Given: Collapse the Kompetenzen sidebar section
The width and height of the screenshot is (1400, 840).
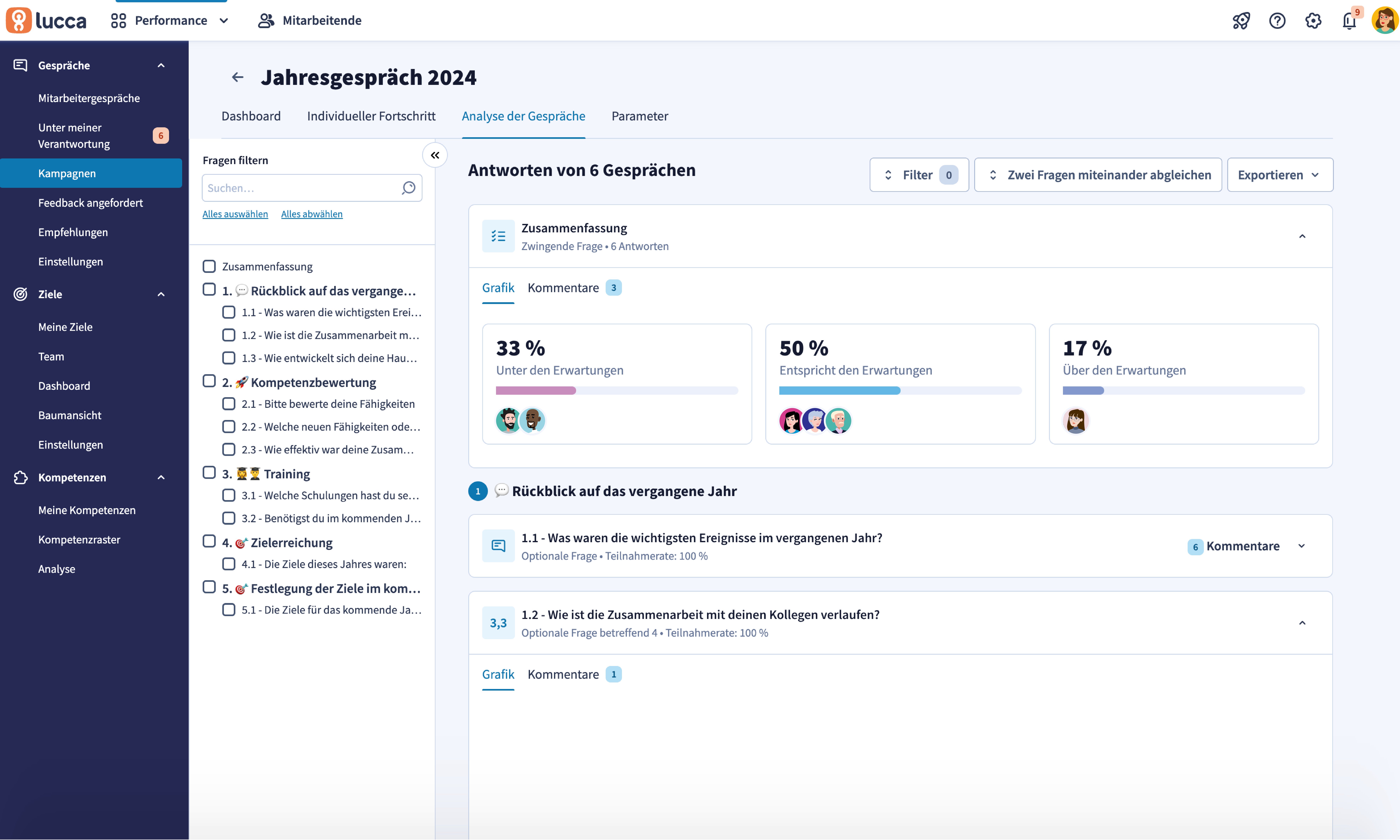Looking at the screenshot, I should click(161, 478).
